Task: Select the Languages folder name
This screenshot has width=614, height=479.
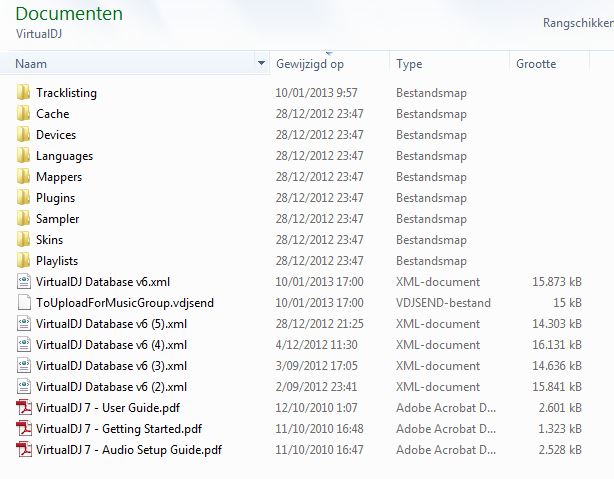Action: [64, 156]
